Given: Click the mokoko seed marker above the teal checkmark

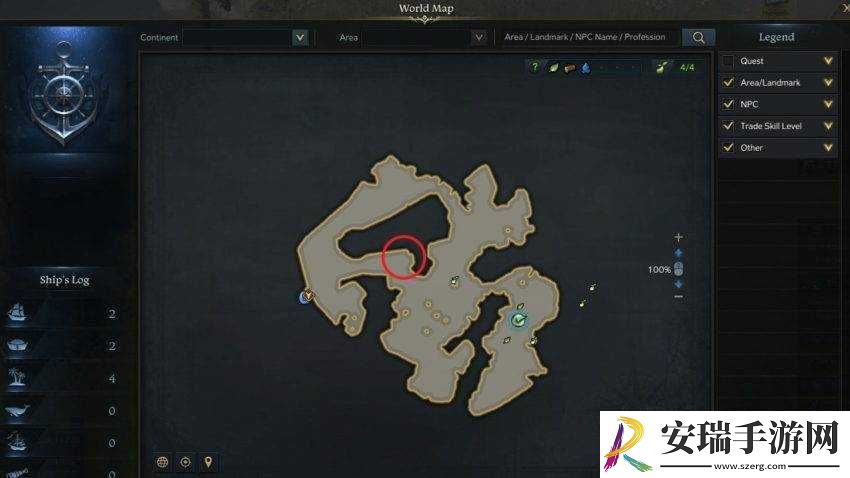Looking at the screenshot, I should pos(520,307).
